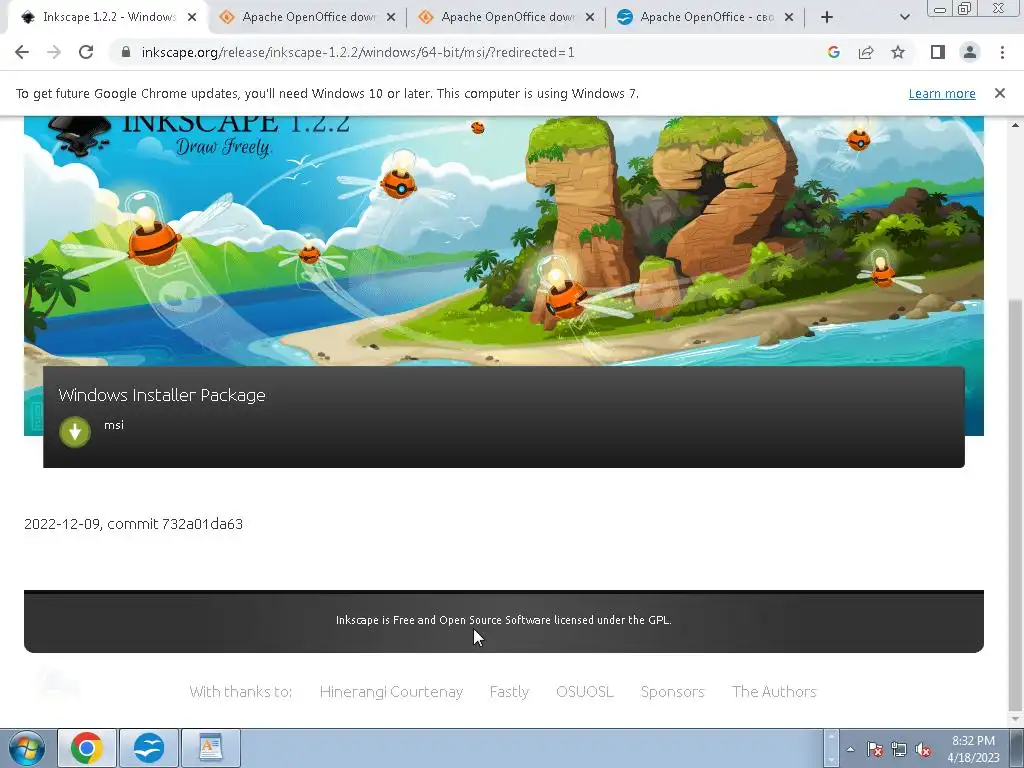Open the Chrome three-dot menu
Screen dimensions: 1024x768
pyautogui.click(x=1002, y=52)
